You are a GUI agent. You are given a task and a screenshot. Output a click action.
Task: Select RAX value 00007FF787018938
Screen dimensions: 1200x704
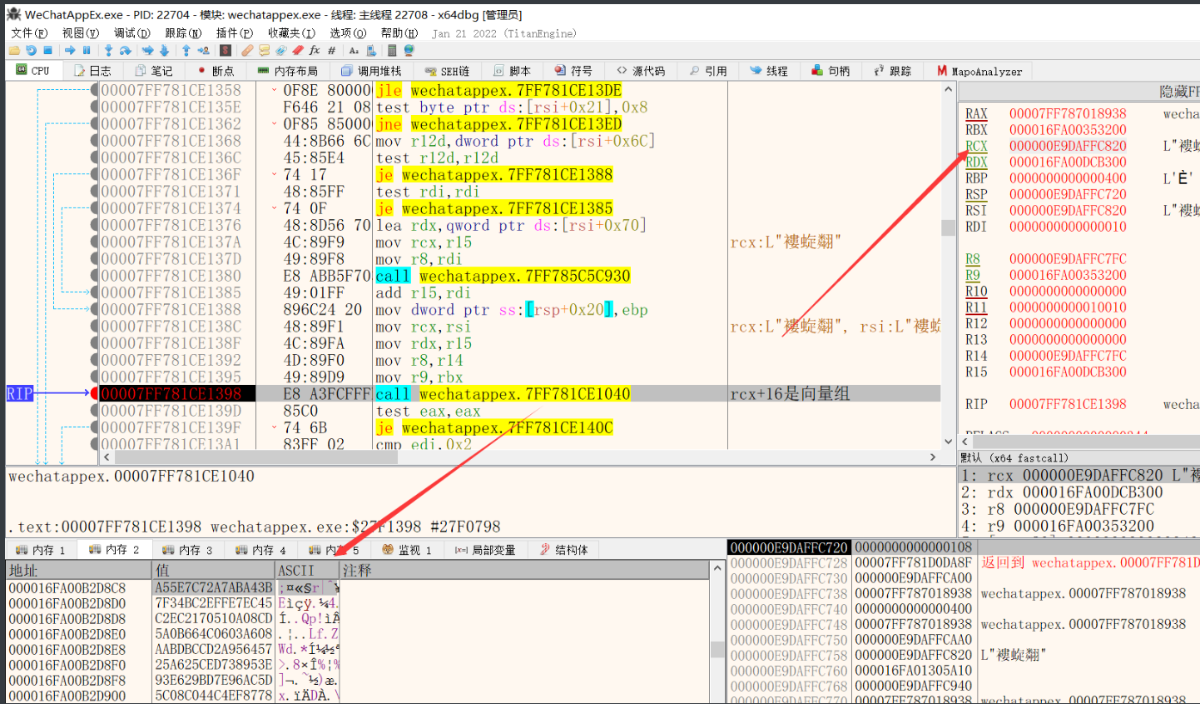1067,114
